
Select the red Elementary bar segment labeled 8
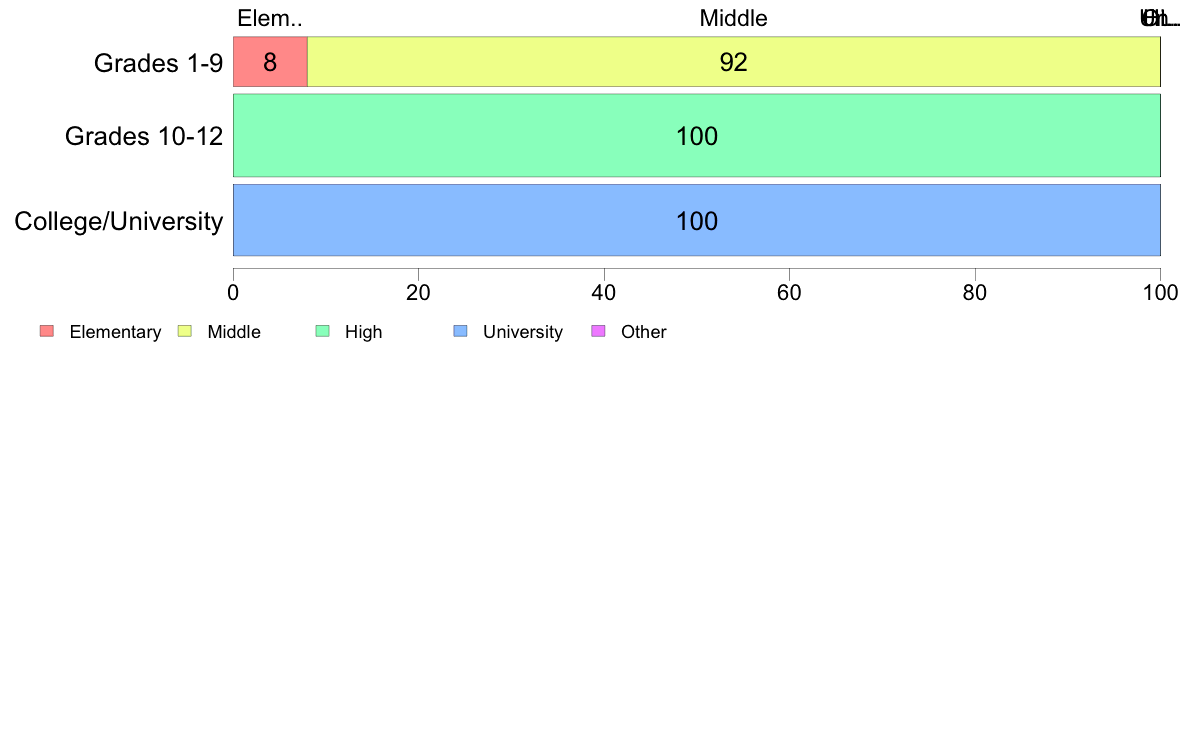tap(270, 61)
